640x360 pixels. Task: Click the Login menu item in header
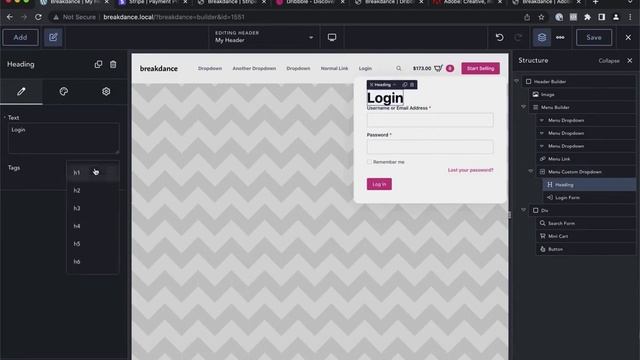365,69
